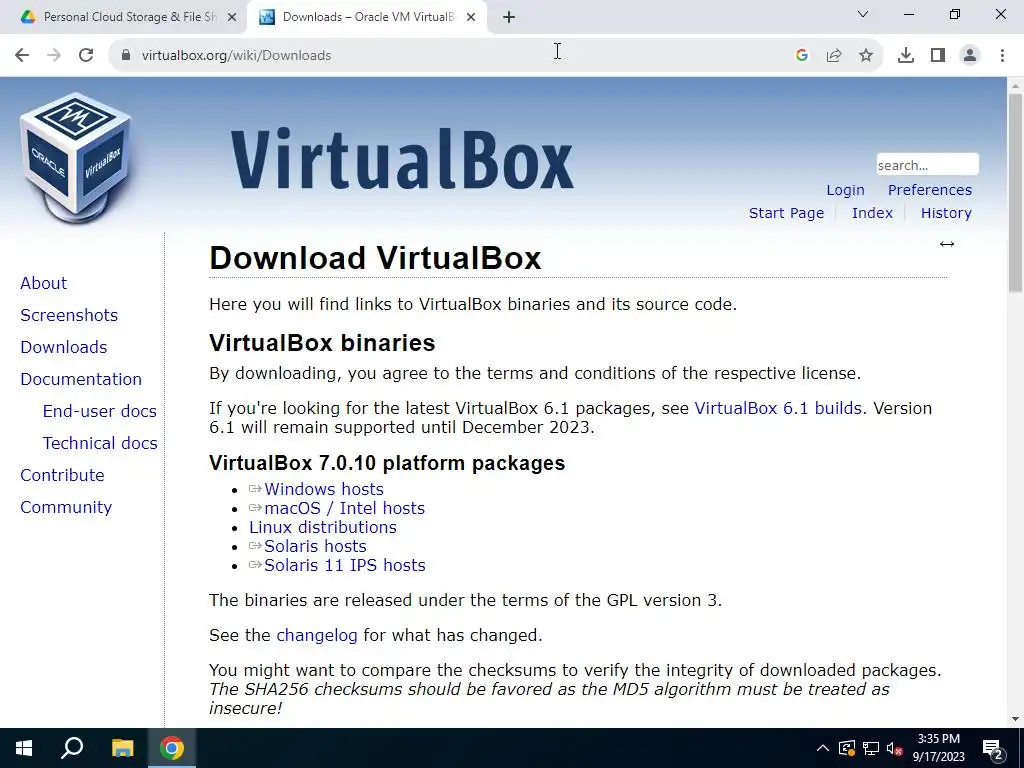Viewport: 1024px width, 768px height.
Task: Bookmark page with the star icon
Action: 866,55
